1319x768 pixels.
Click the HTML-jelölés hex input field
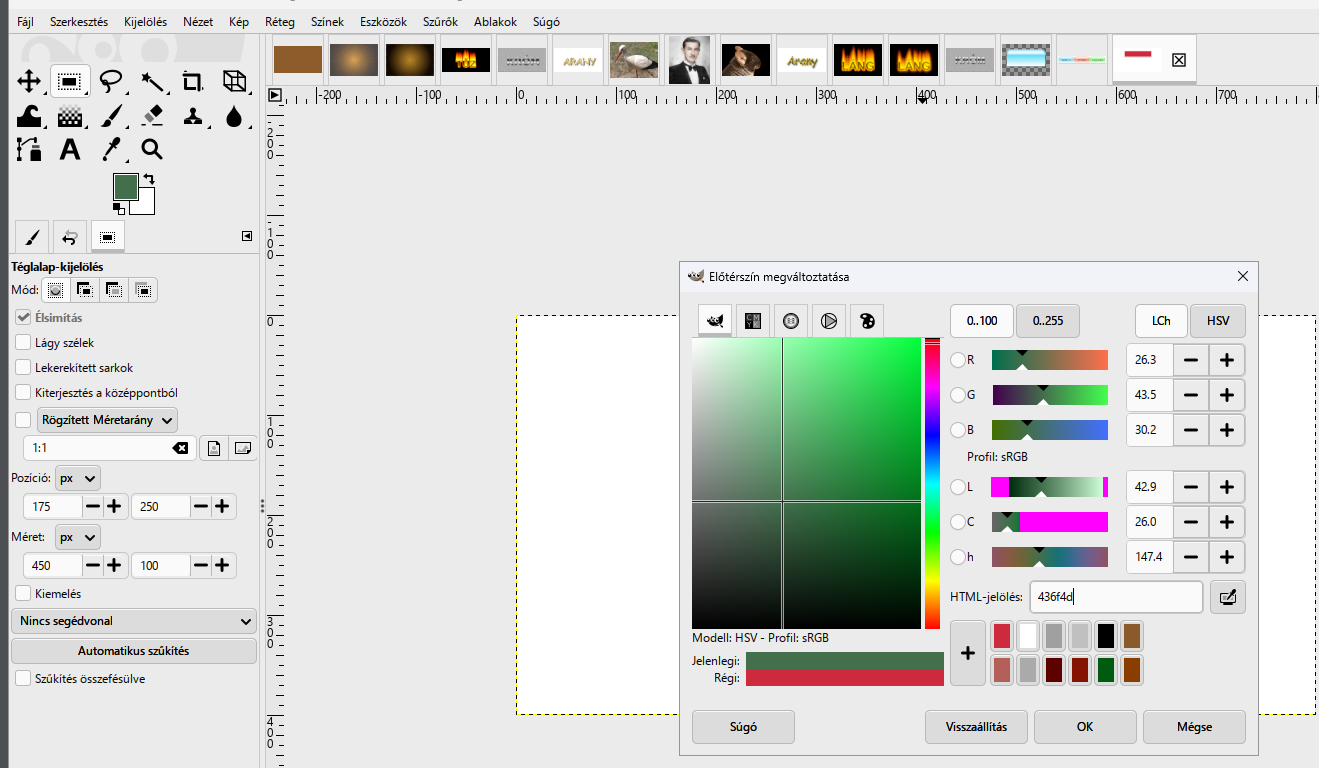1116,597
